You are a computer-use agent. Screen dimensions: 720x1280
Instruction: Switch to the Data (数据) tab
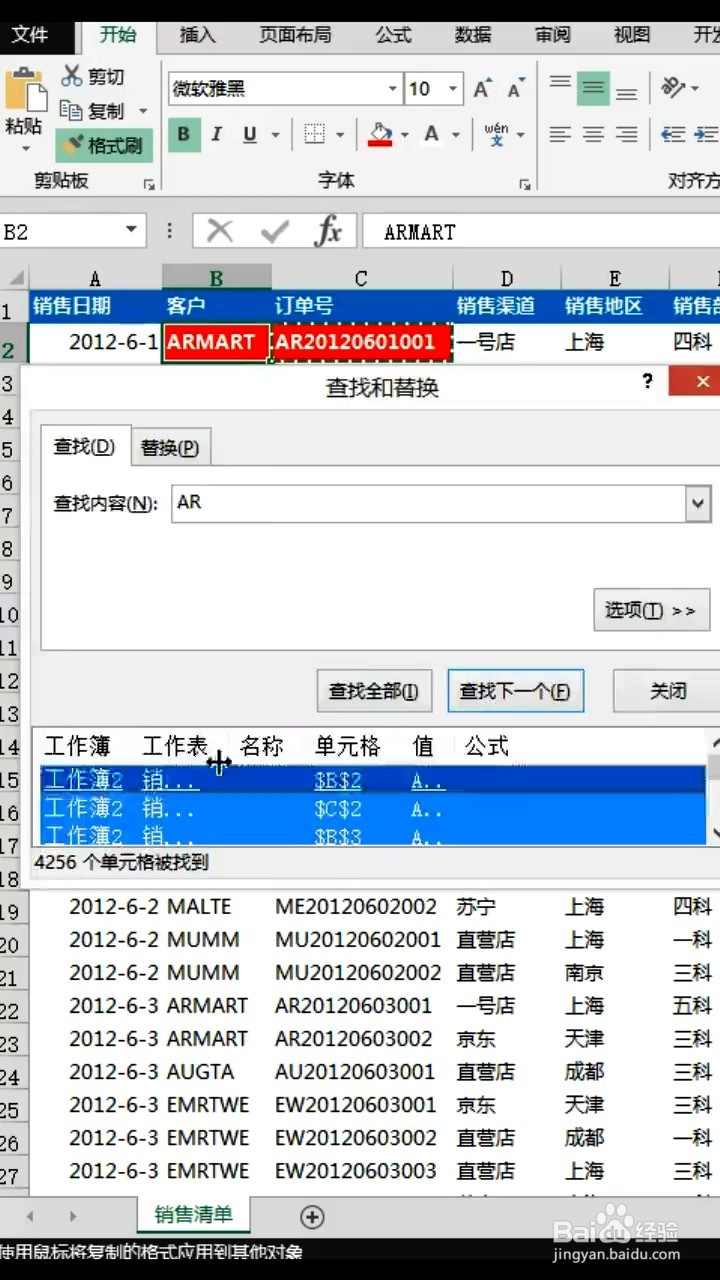(473, 35)
